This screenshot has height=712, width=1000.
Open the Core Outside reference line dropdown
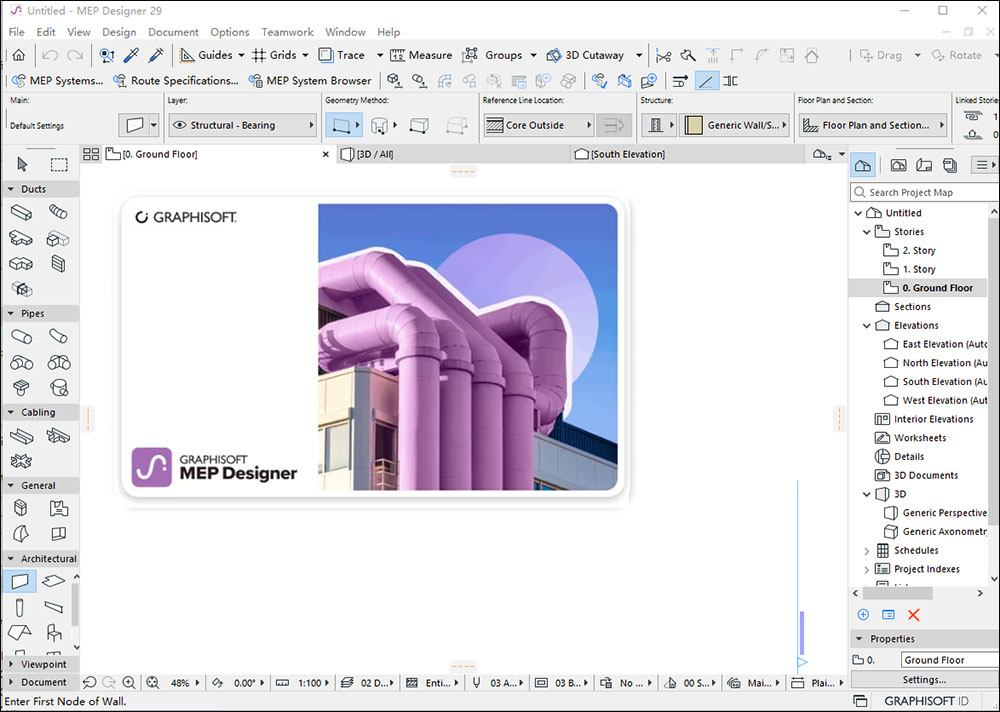coord(538,125)
